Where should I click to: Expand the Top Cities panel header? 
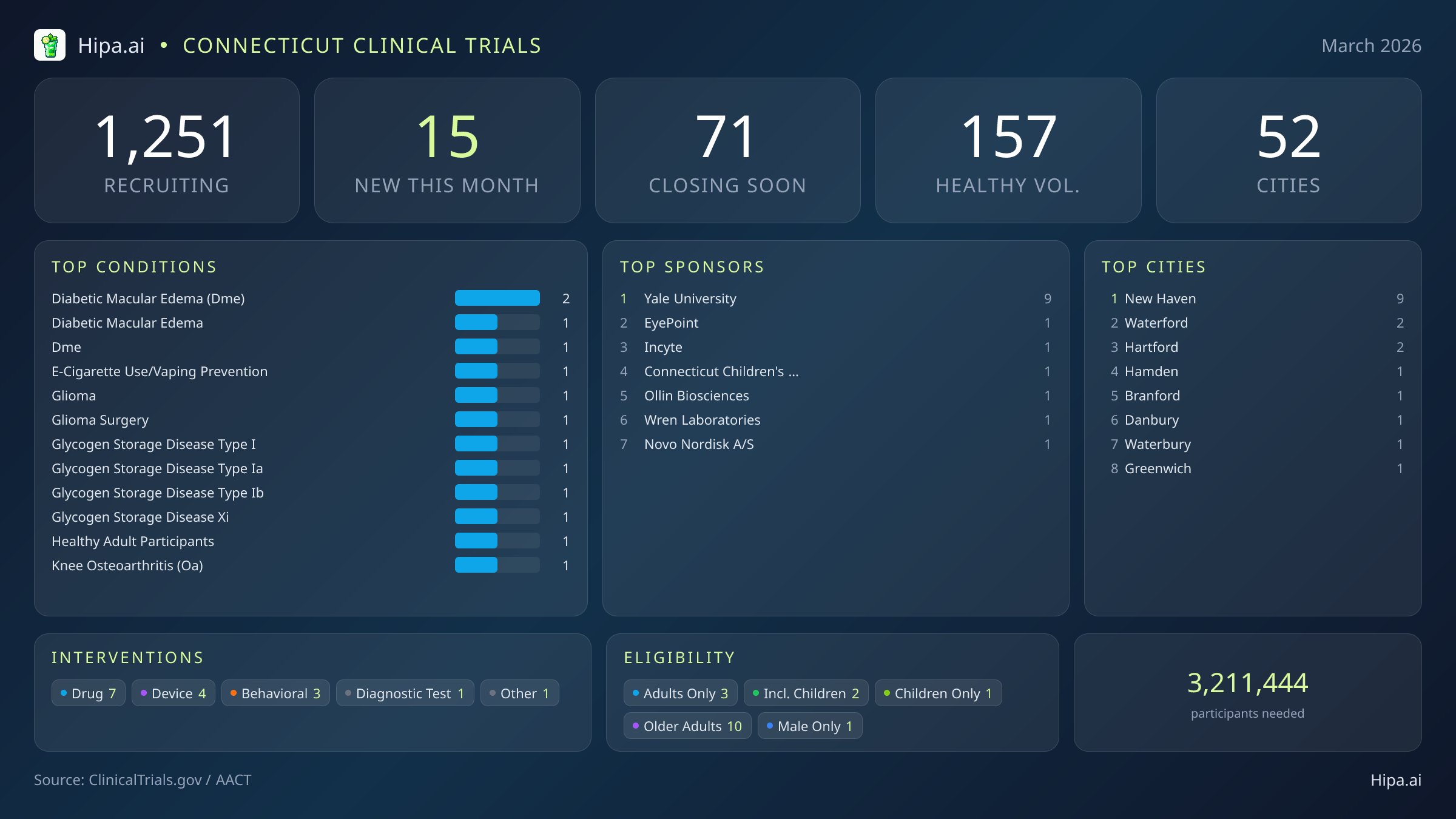pyautogui.click(x=1154, y=266)
